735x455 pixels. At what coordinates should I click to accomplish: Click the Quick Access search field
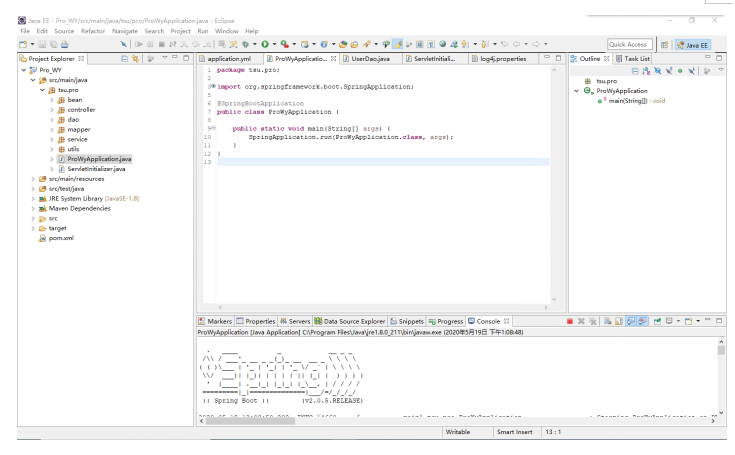click(630, 45)
